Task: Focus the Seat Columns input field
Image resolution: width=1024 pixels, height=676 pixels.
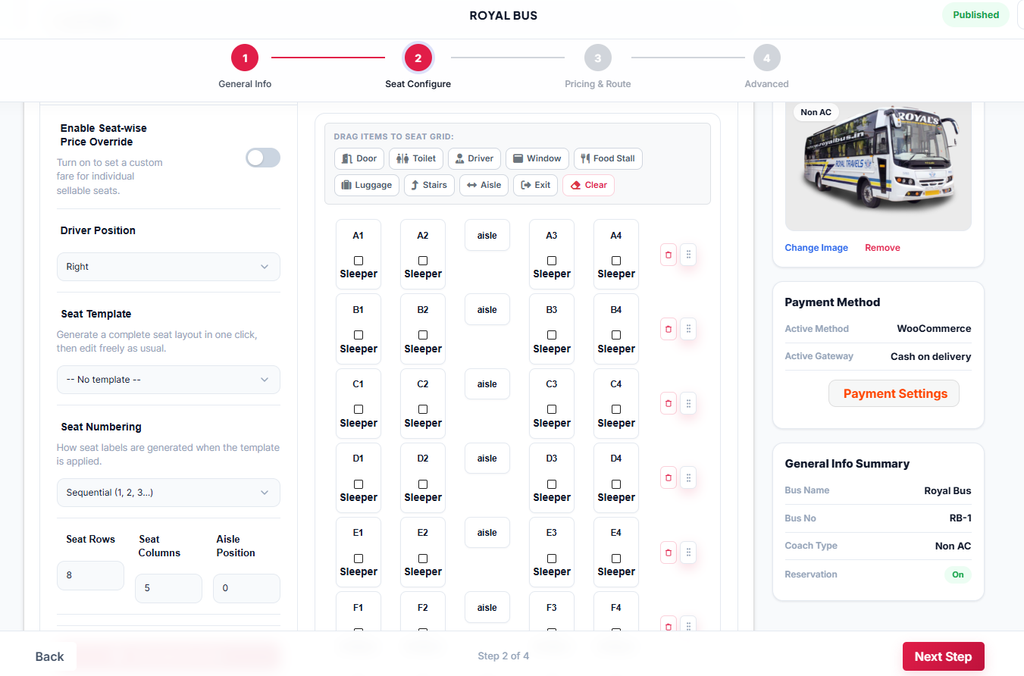Action: click(x=168, y=588)
